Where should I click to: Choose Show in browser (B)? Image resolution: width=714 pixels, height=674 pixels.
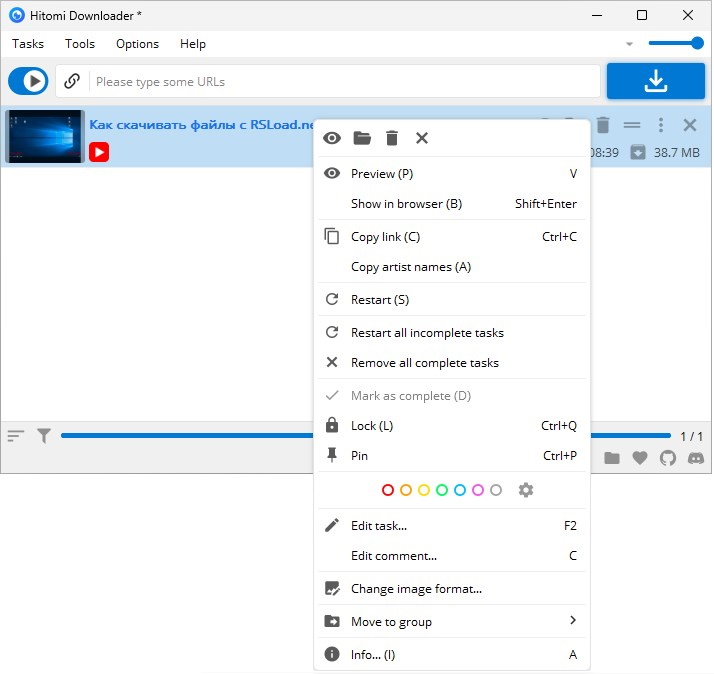click(x=451, y=204)
